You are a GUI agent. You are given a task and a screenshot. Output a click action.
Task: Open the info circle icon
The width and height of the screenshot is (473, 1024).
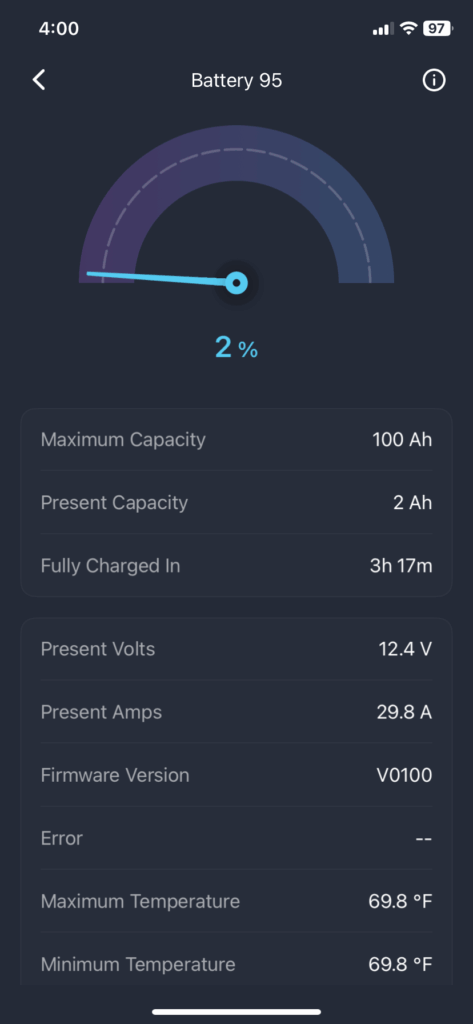434,80
